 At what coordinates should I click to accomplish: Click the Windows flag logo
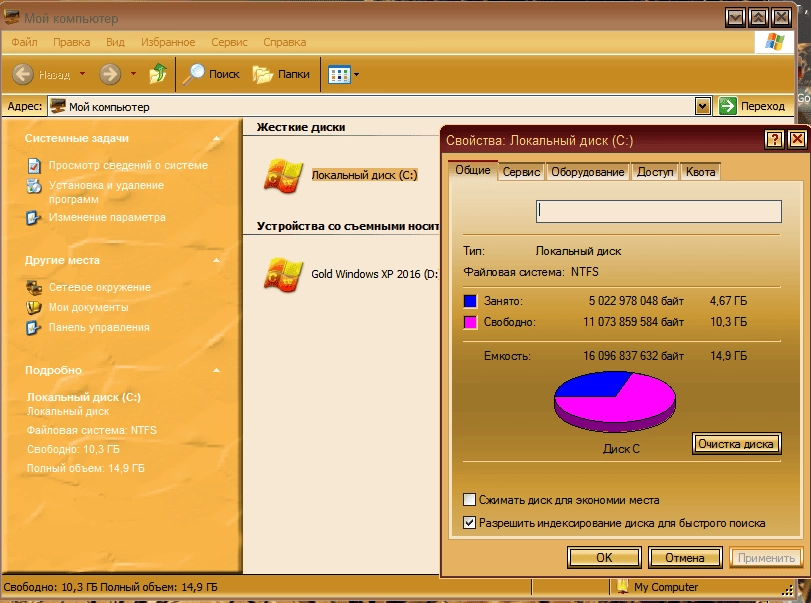coord(774,42)
